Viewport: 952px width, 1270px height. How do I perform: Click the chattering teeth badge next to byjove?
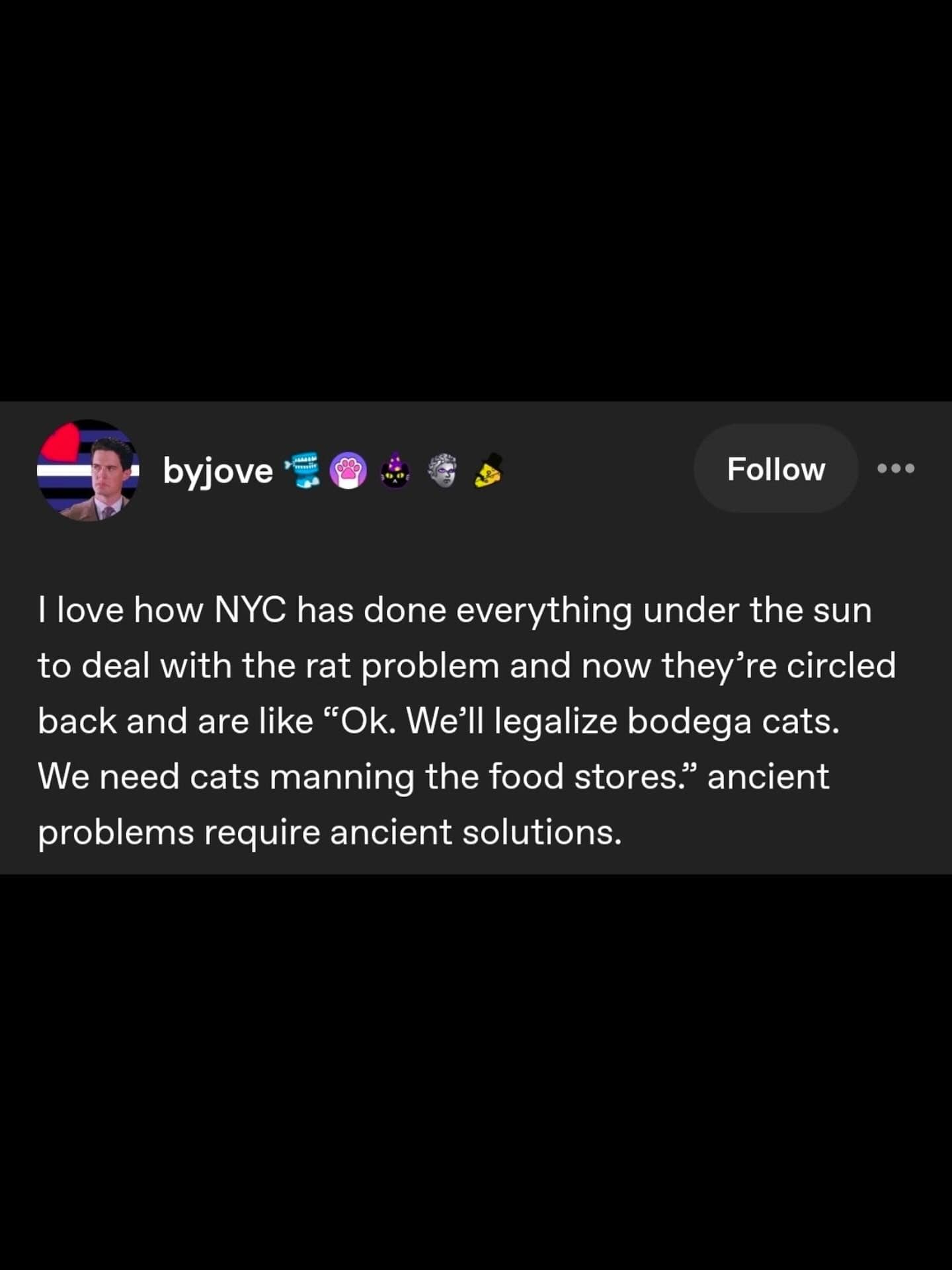[301, 470]
